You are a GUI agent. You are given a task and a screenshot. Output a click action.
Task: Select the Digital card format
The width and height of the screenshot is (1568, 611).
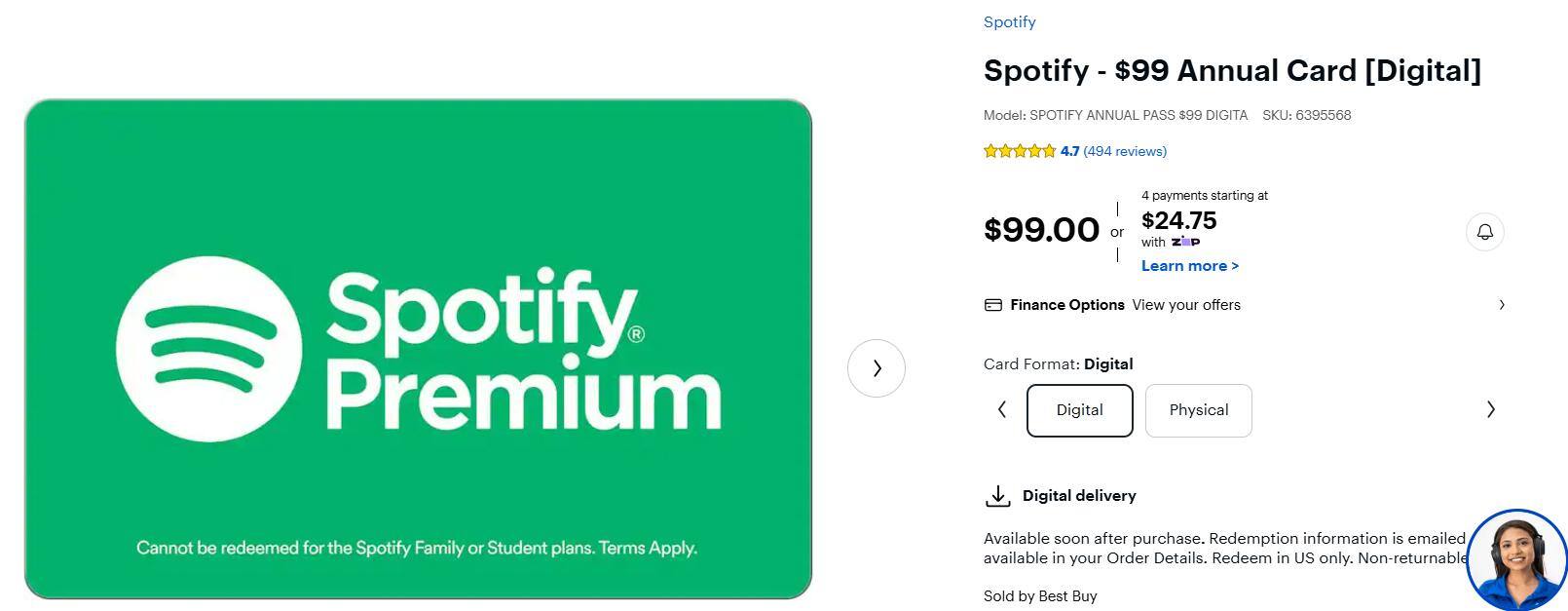[x=1079, y=410]
